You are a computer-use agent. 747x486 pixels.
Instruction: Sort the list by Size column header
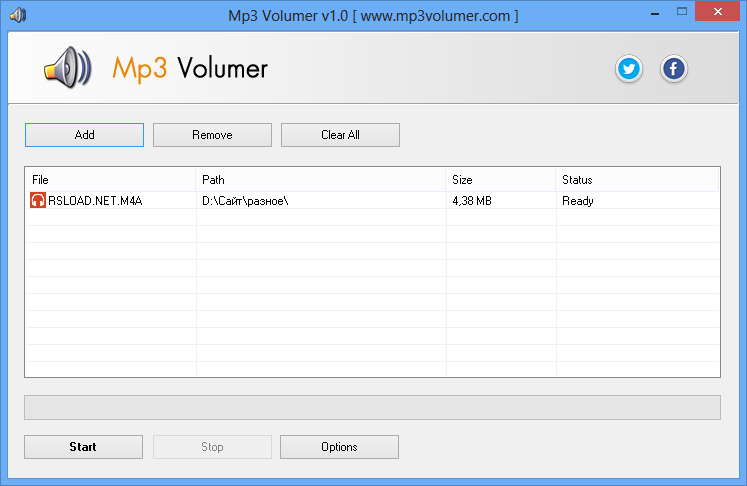[501, 180]
